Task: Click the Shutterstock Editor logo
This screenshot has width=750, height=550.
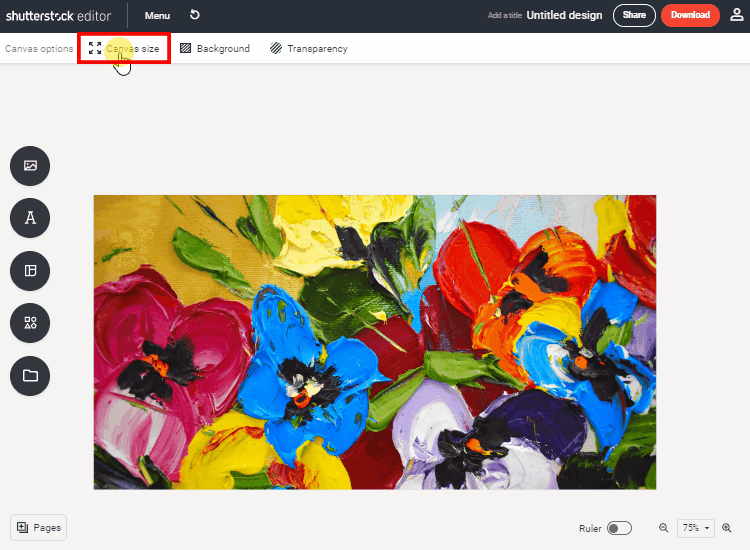Action: point(58,16)
